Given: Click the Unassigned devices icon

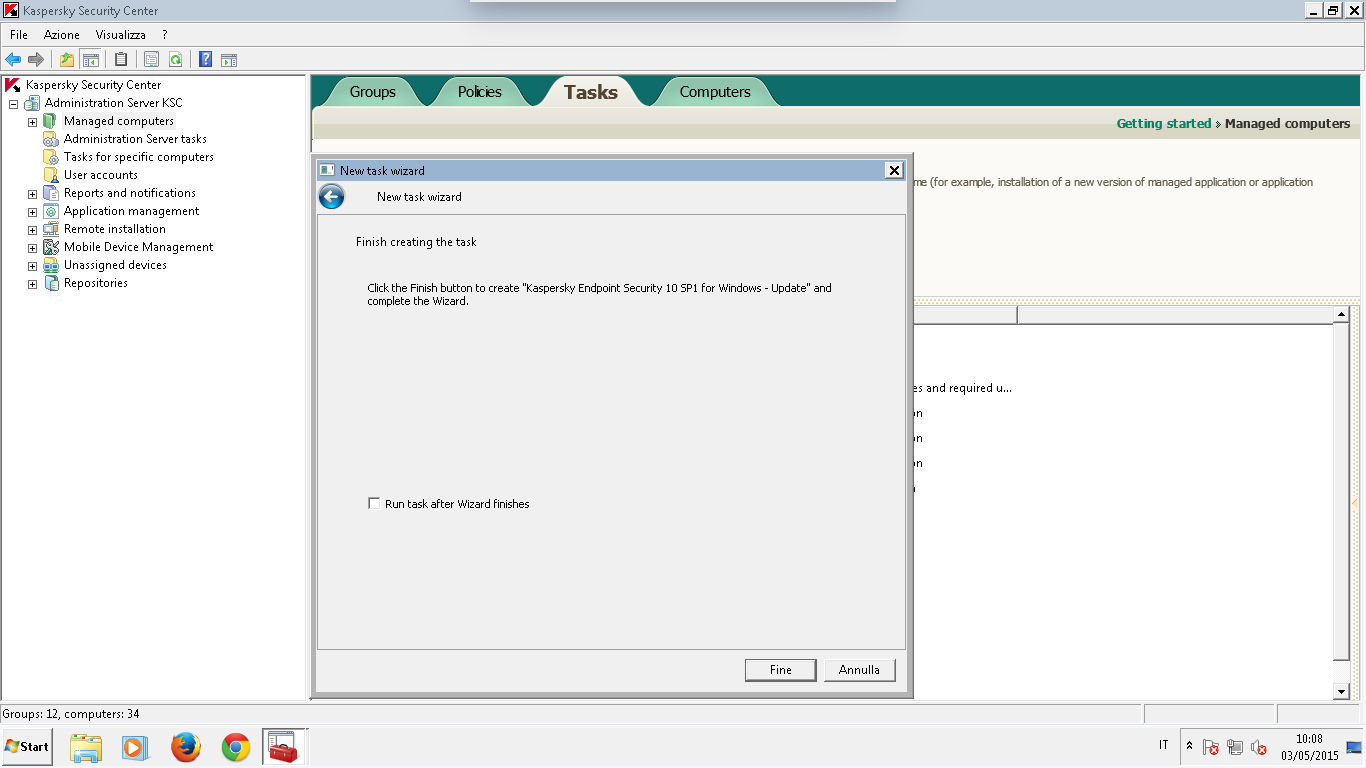Looking at the screenshot, I should 51,265.
